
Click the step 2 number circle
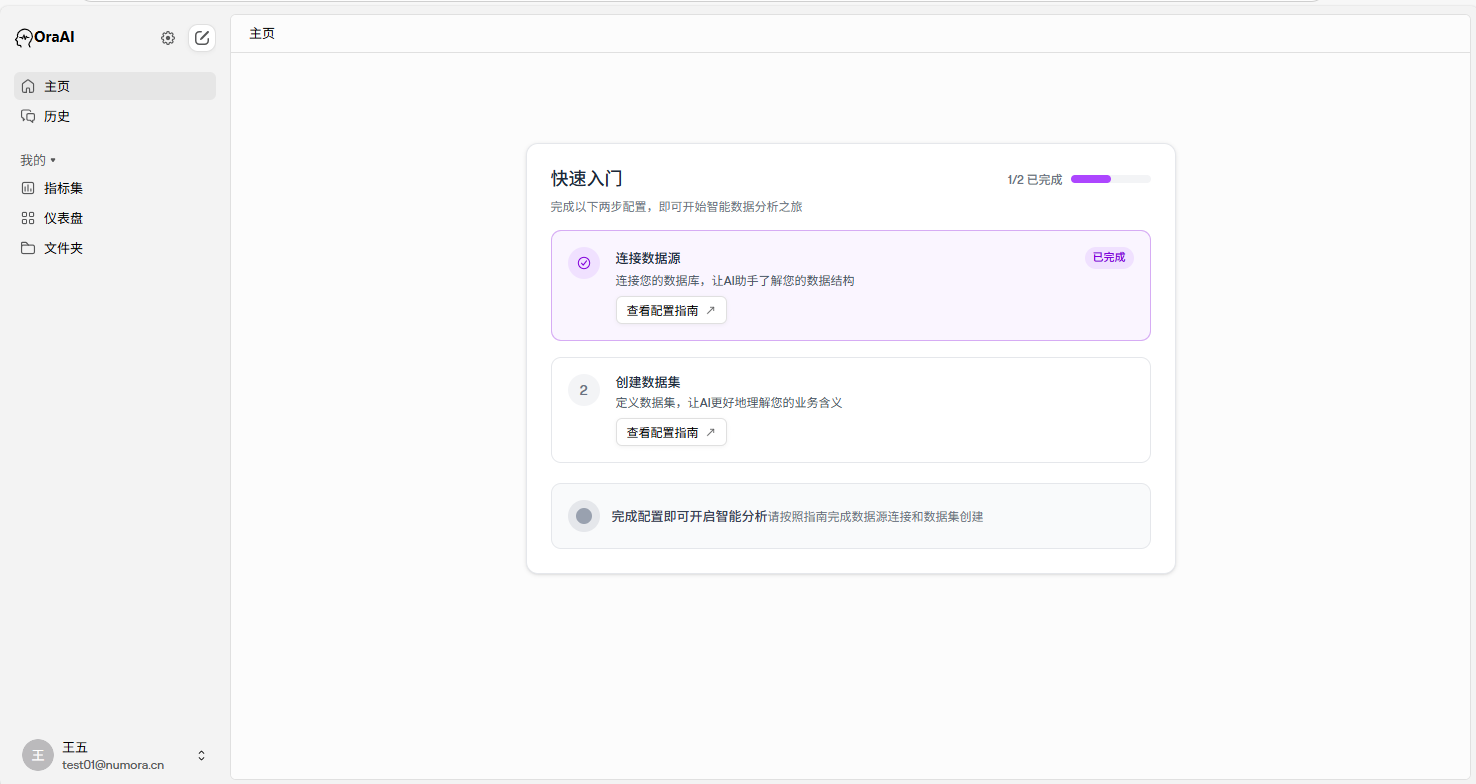click(x=584, y=390)
